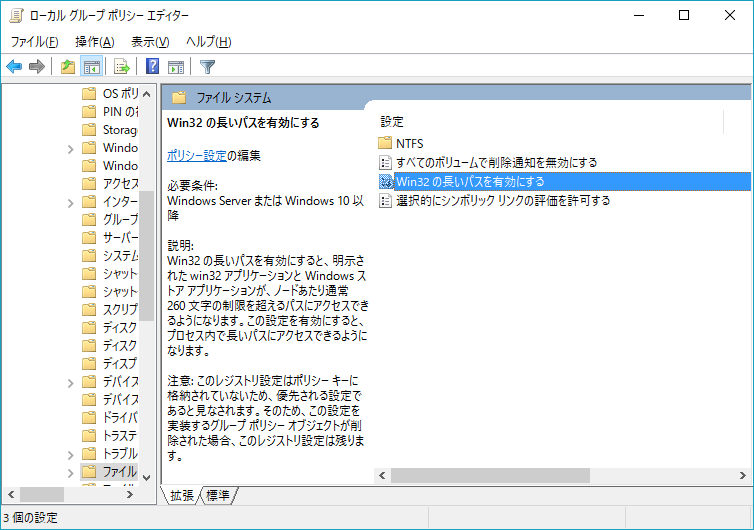Switch to the 標準 tab
The width and height of the screenshot is (754, 530).
(218, 495)
